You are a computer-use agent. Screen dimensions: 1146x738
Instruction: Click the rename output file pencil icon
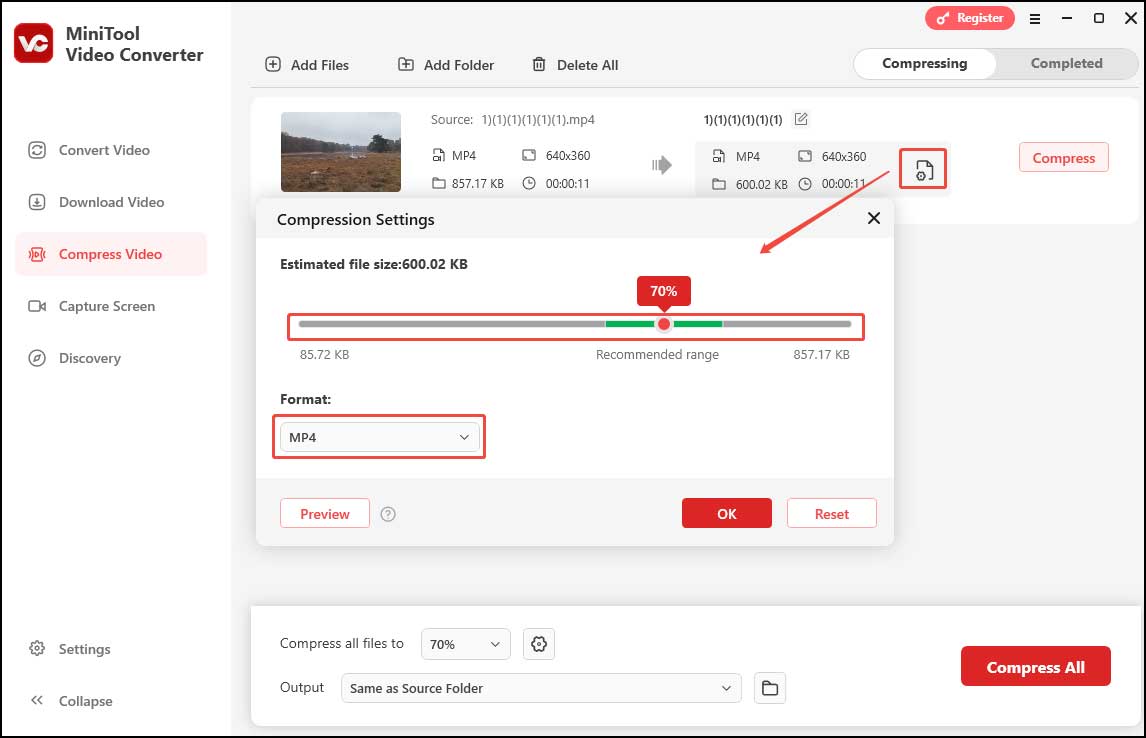[801, 119]
